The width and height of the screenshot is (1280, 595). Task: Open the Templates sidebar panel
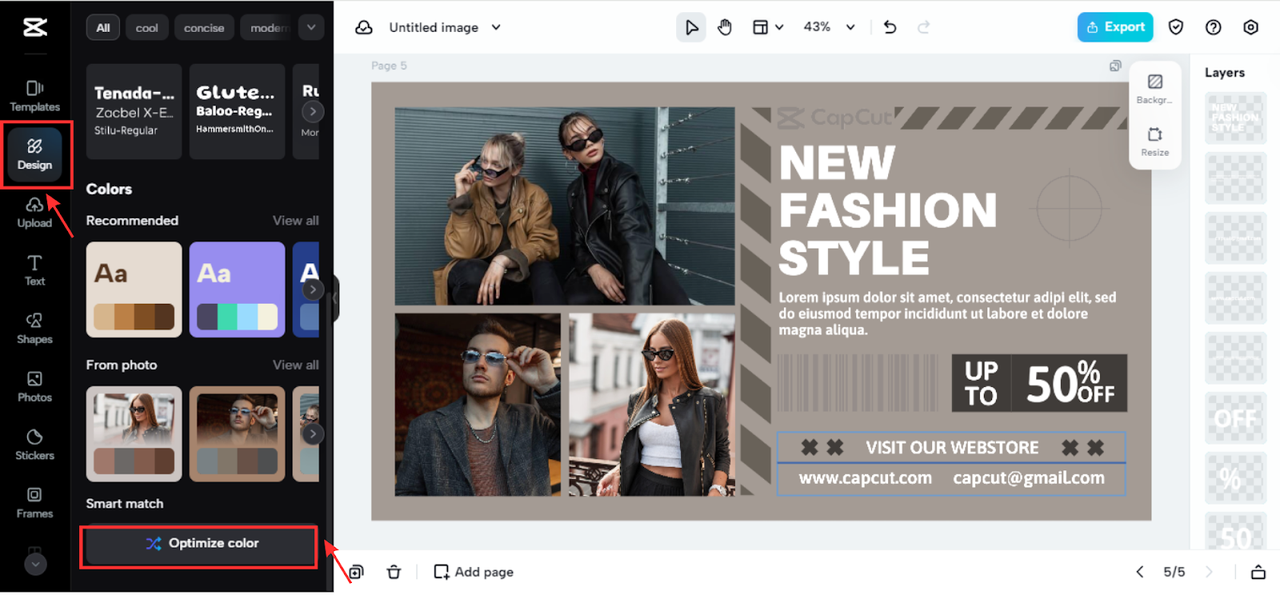(x=35, y=96)
